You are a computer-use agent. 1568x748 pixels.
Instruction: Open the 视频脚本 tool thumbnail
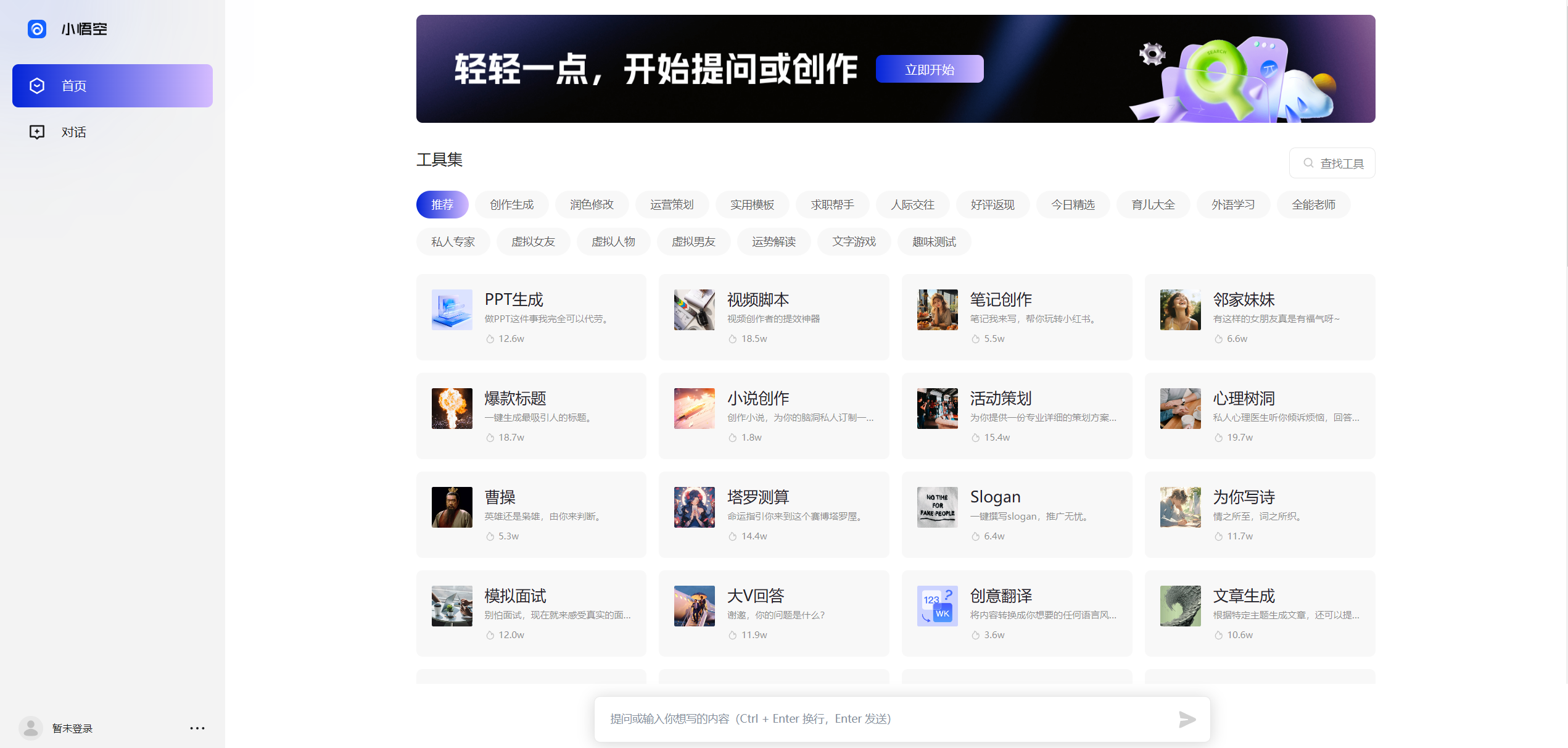point(695,310)
